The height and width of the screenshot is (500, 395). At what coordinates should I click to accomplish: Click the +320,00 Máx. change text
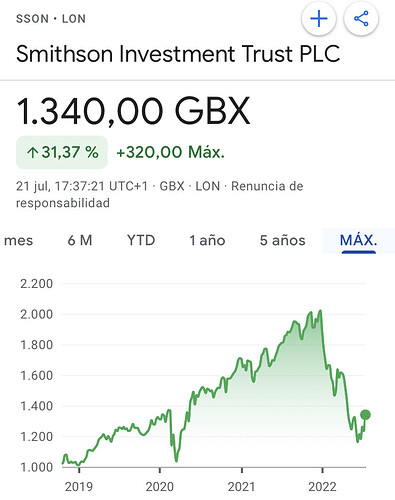(x=170, y=152)
